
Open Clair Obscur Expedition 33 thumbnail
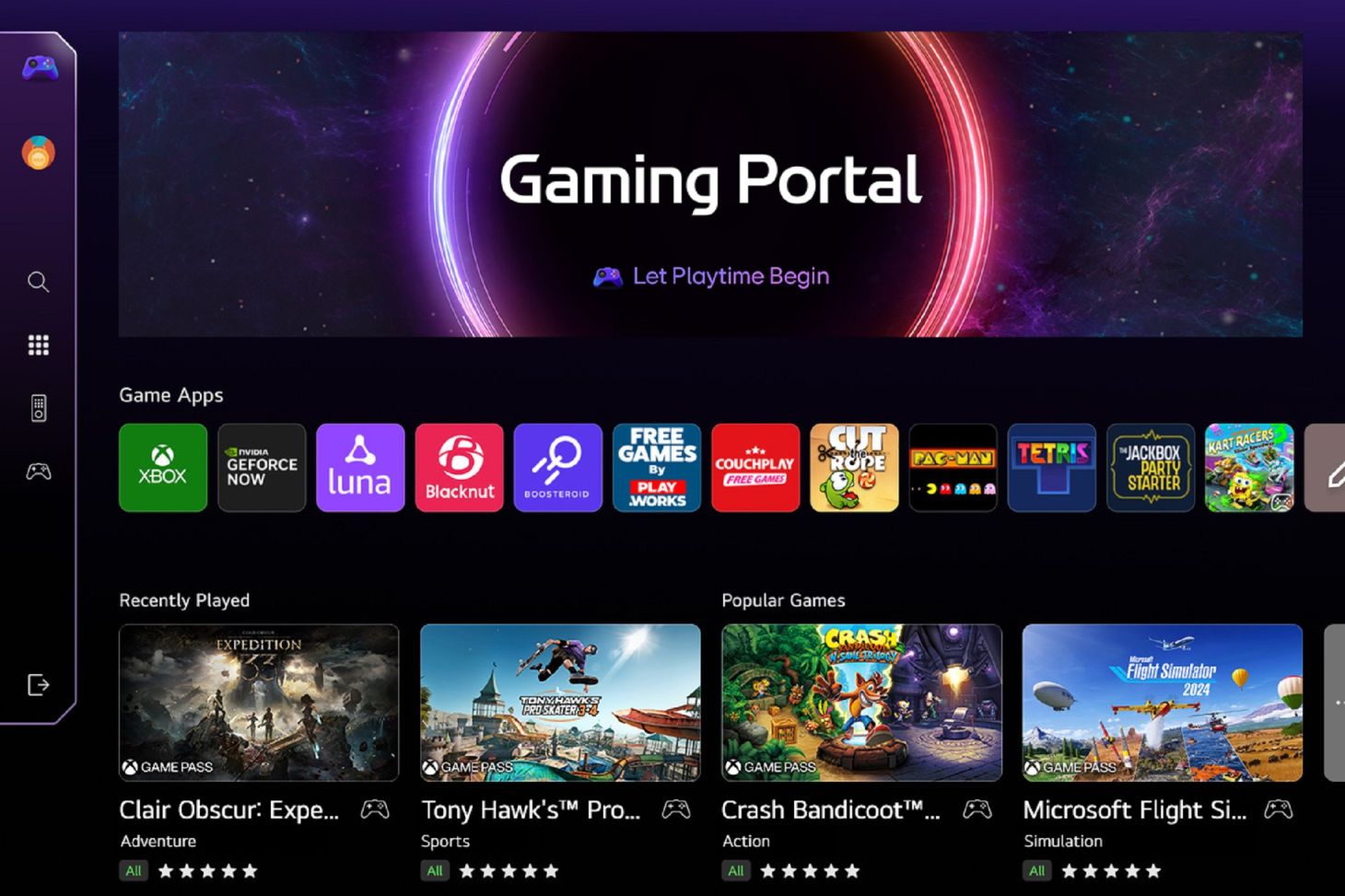tap(259, 703)
